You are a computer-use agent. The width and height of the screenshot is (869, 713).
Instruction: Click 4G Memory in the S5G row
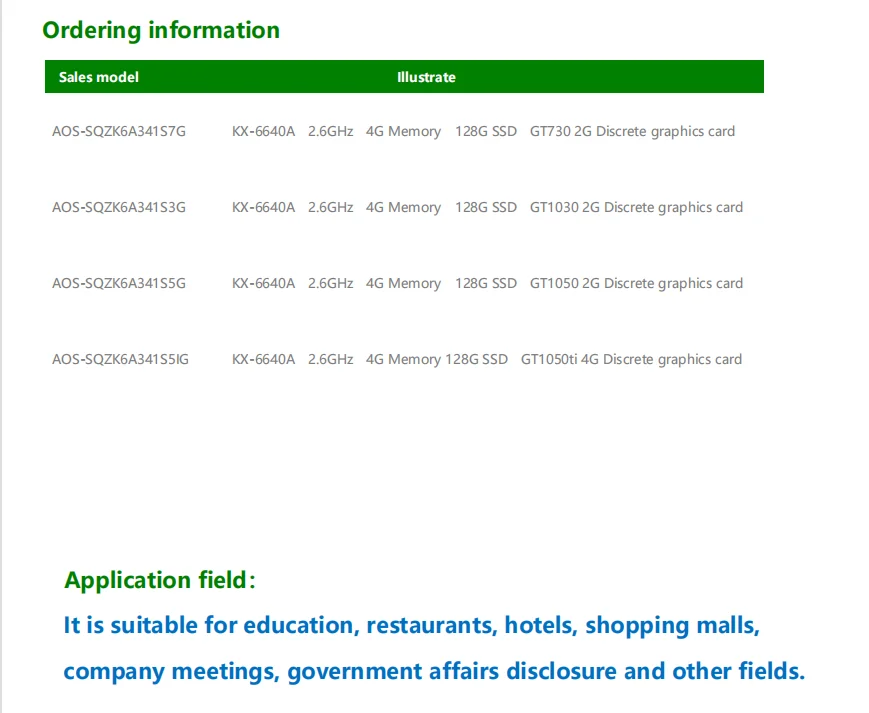403,283
